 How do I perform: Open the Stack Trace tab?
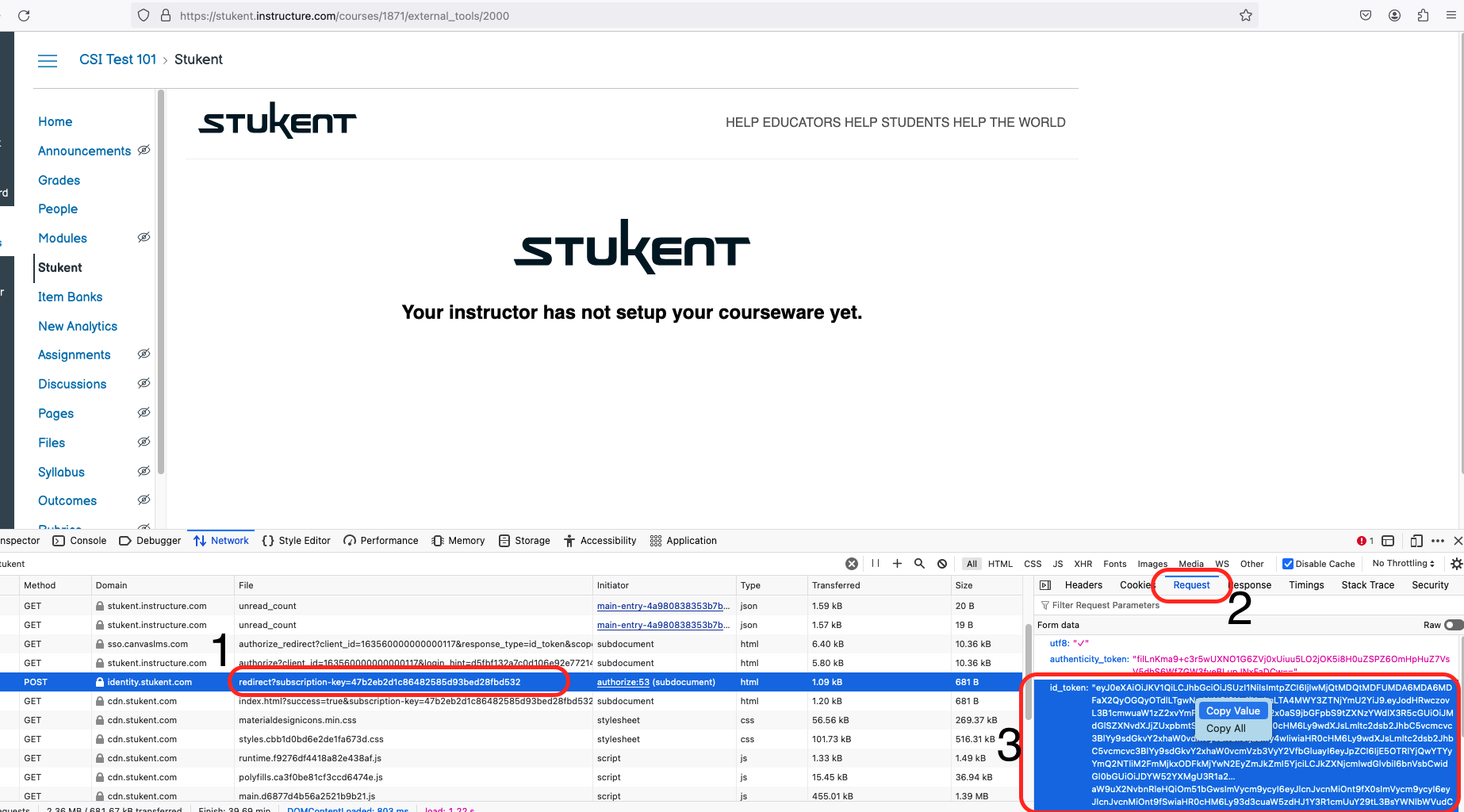tap(1367, 585)
